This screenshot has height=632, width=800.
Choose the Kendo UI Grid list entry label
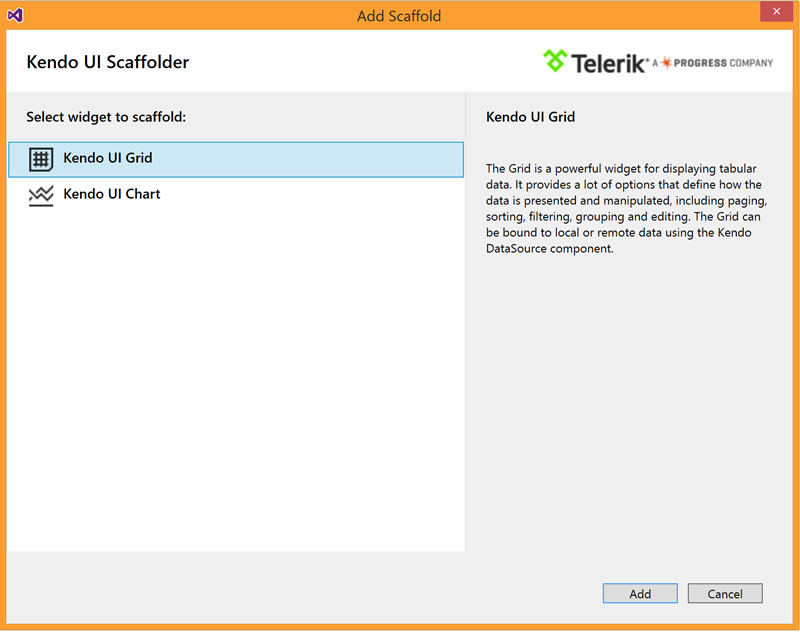coord(108,158)
